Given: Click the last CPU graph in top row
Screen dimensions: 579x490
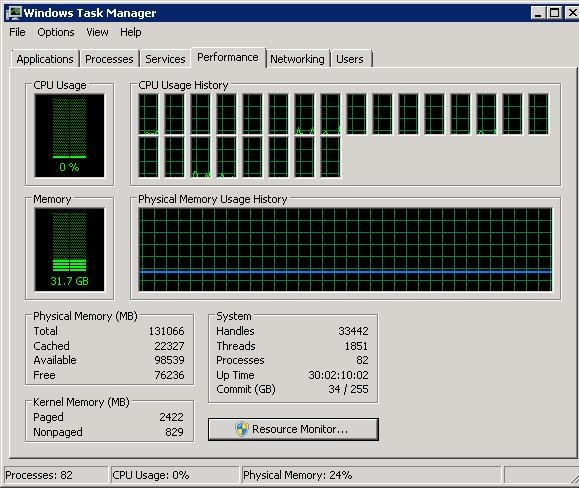Looking at the screenshot, I should [x=538, y=114].
